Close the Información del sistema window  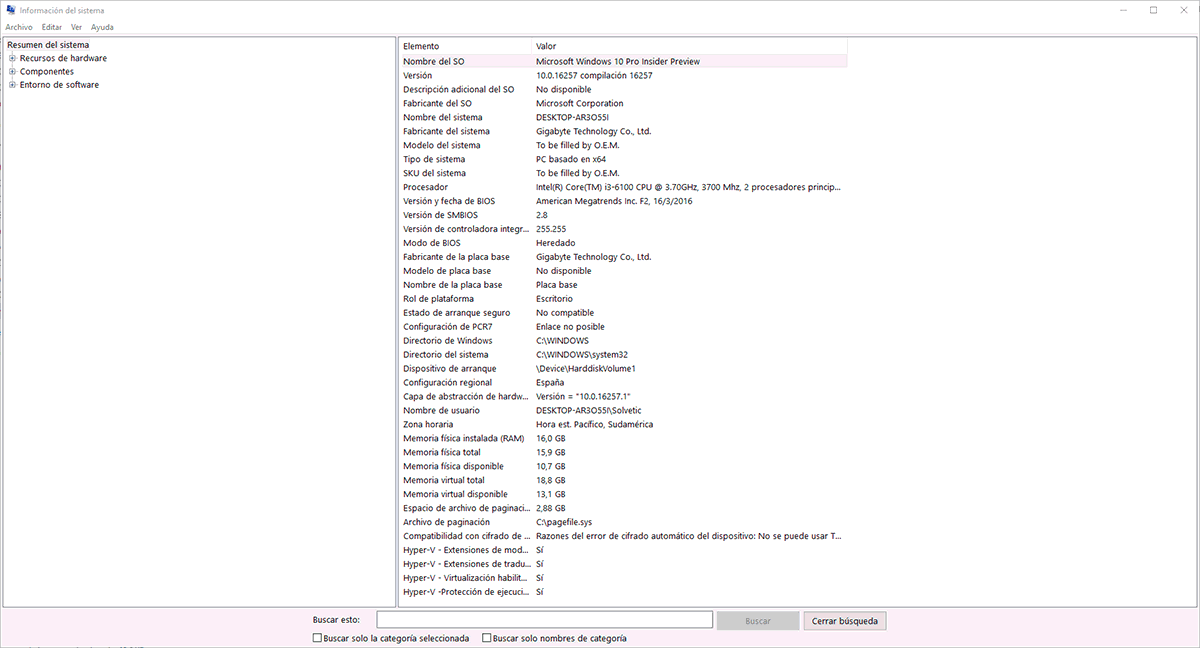pos(1184,10)
